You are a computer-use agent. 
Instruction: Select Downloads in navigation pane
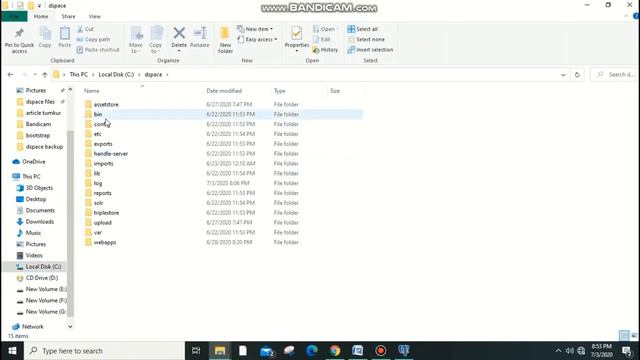39,222
